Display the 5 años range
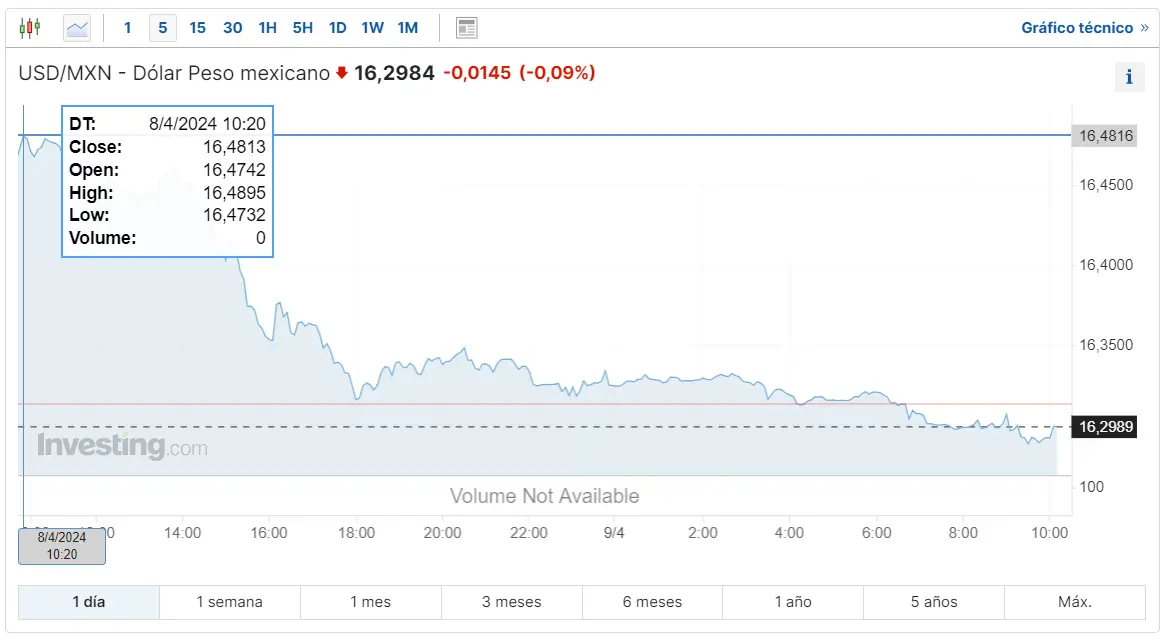This screenshot has height=644, width=1172. (x=934, y=602)
